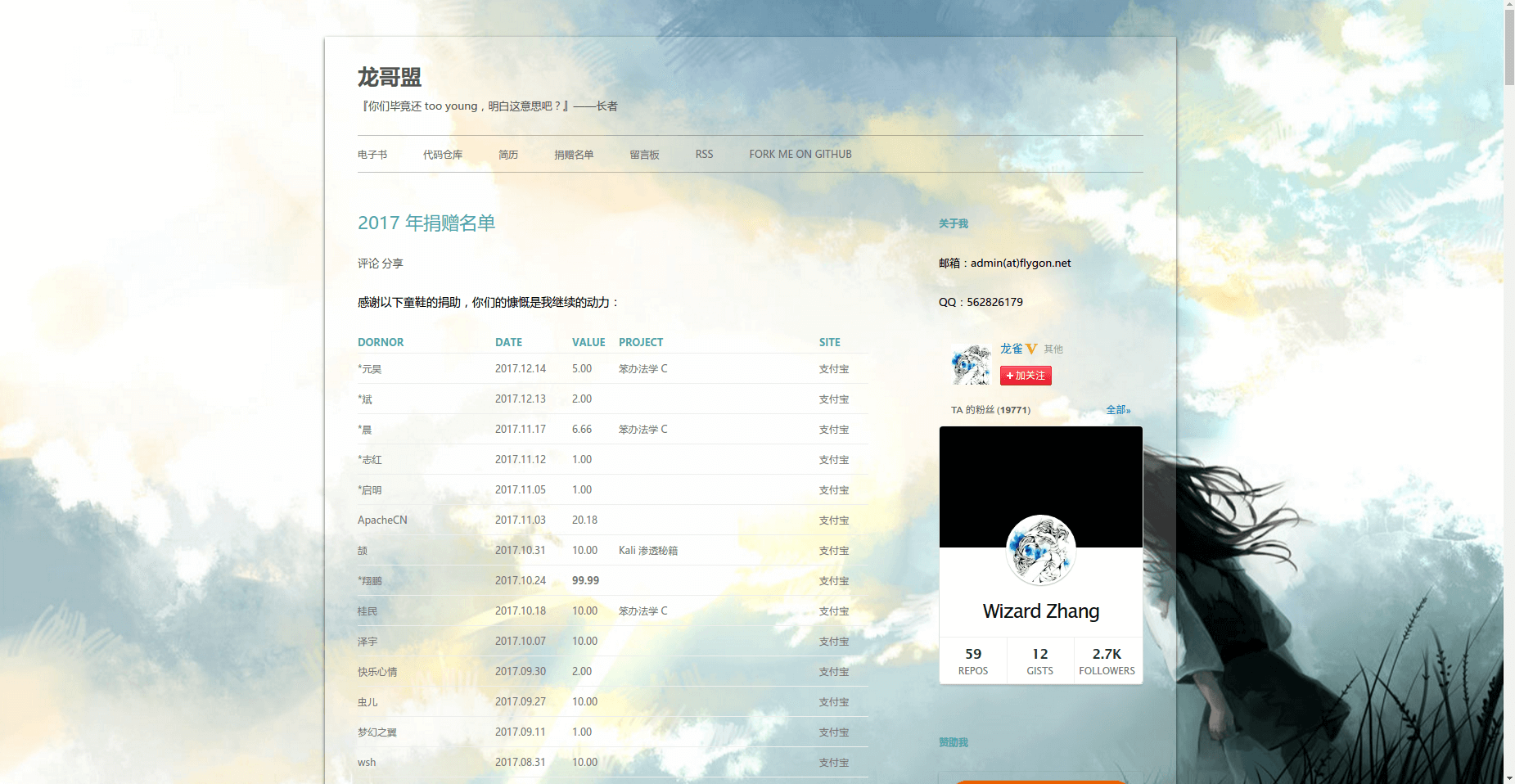
Task: Click the SITE column header
Action: click(830, 342)
